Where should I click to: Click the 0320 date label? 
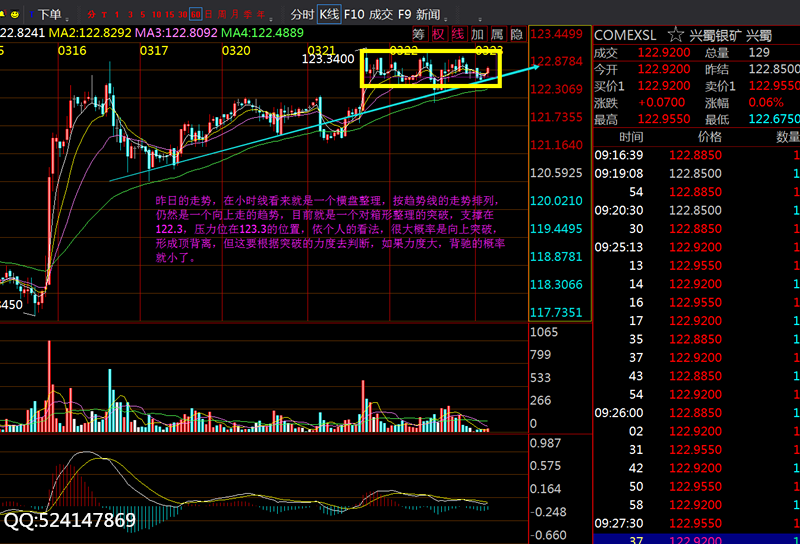pyautogui.click(x=236, y=51)
